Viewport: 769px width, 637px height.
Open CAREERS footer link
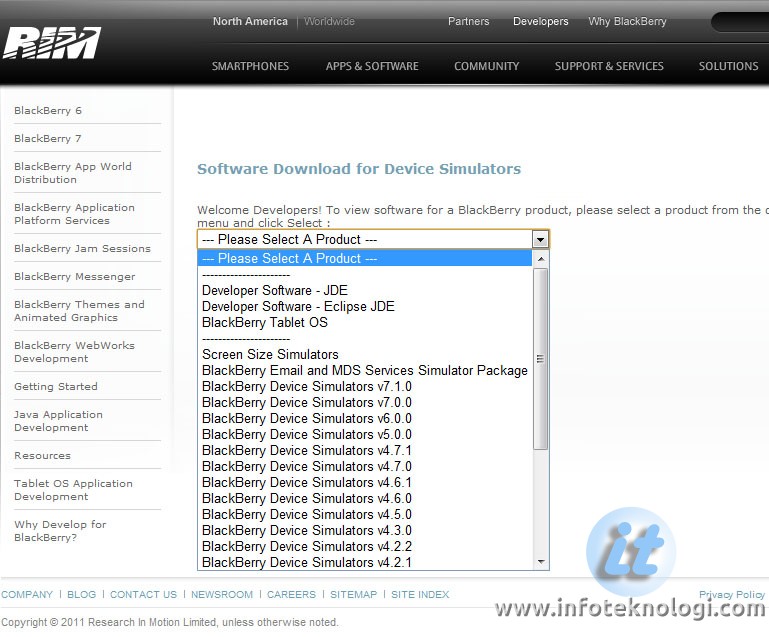[291, 594]
